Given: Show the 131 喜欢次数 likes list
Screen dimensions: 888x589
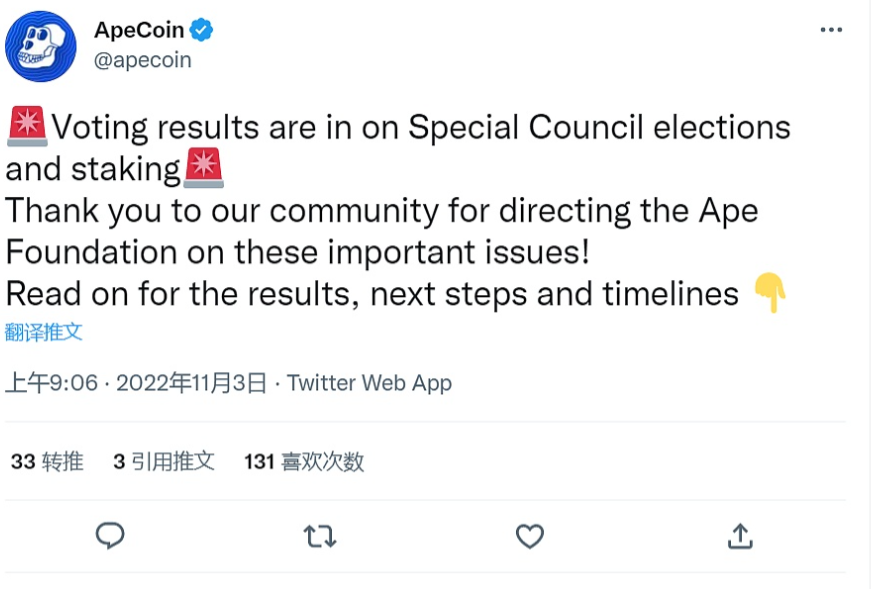Looking at the screenshot, I should (304, 461).
